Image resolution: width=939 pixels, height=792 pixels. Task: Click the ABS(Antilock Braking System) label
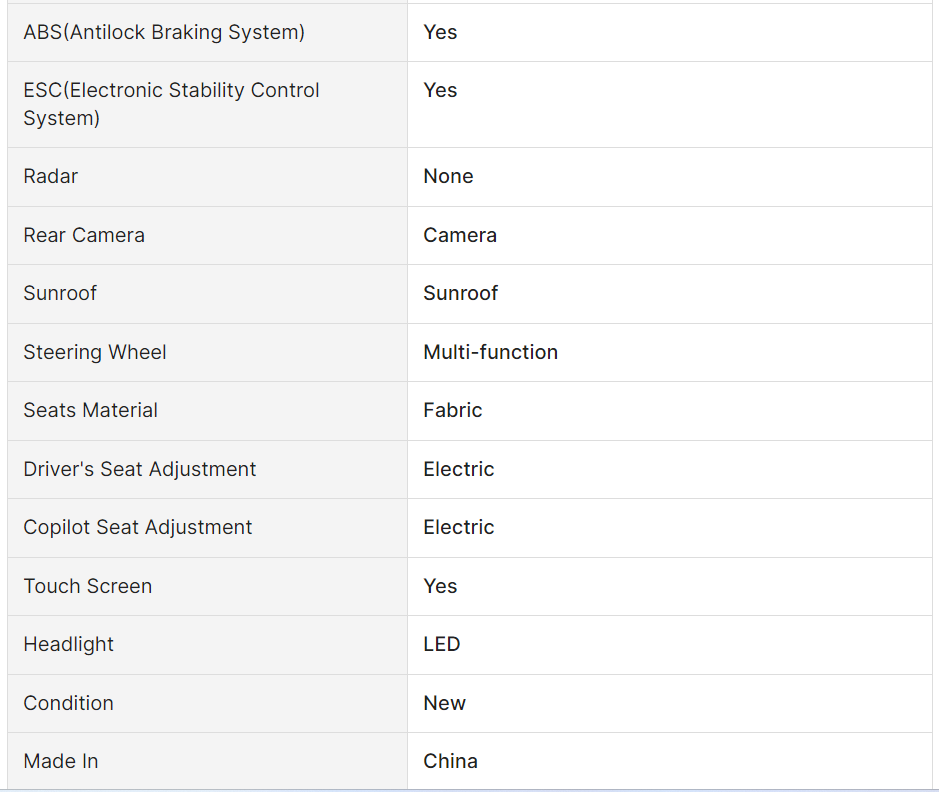(164, 32)
